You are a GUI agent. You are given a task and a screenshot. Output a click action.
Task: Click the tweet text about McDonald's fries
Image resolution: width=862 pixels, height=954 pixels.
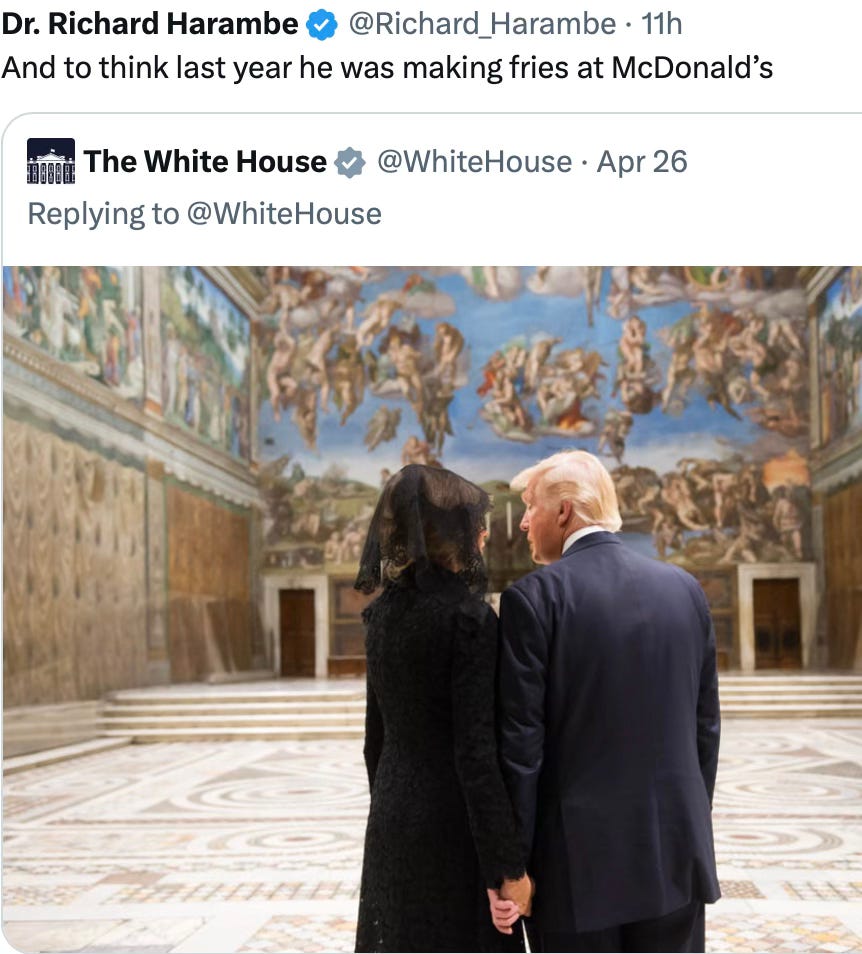[x=387, y=68]
